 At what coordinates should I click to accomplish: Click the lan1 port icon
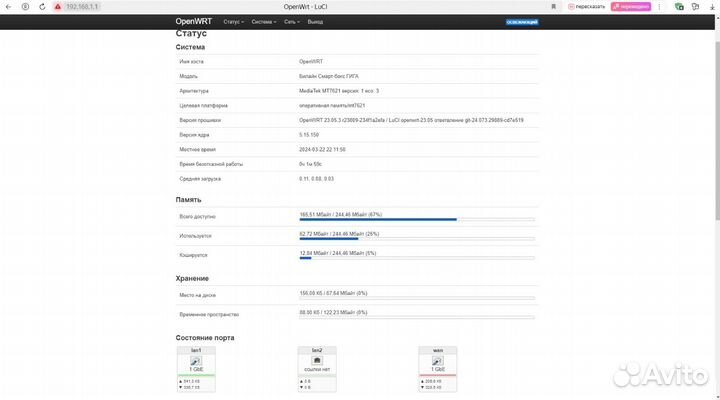click(x=196, y=361)
